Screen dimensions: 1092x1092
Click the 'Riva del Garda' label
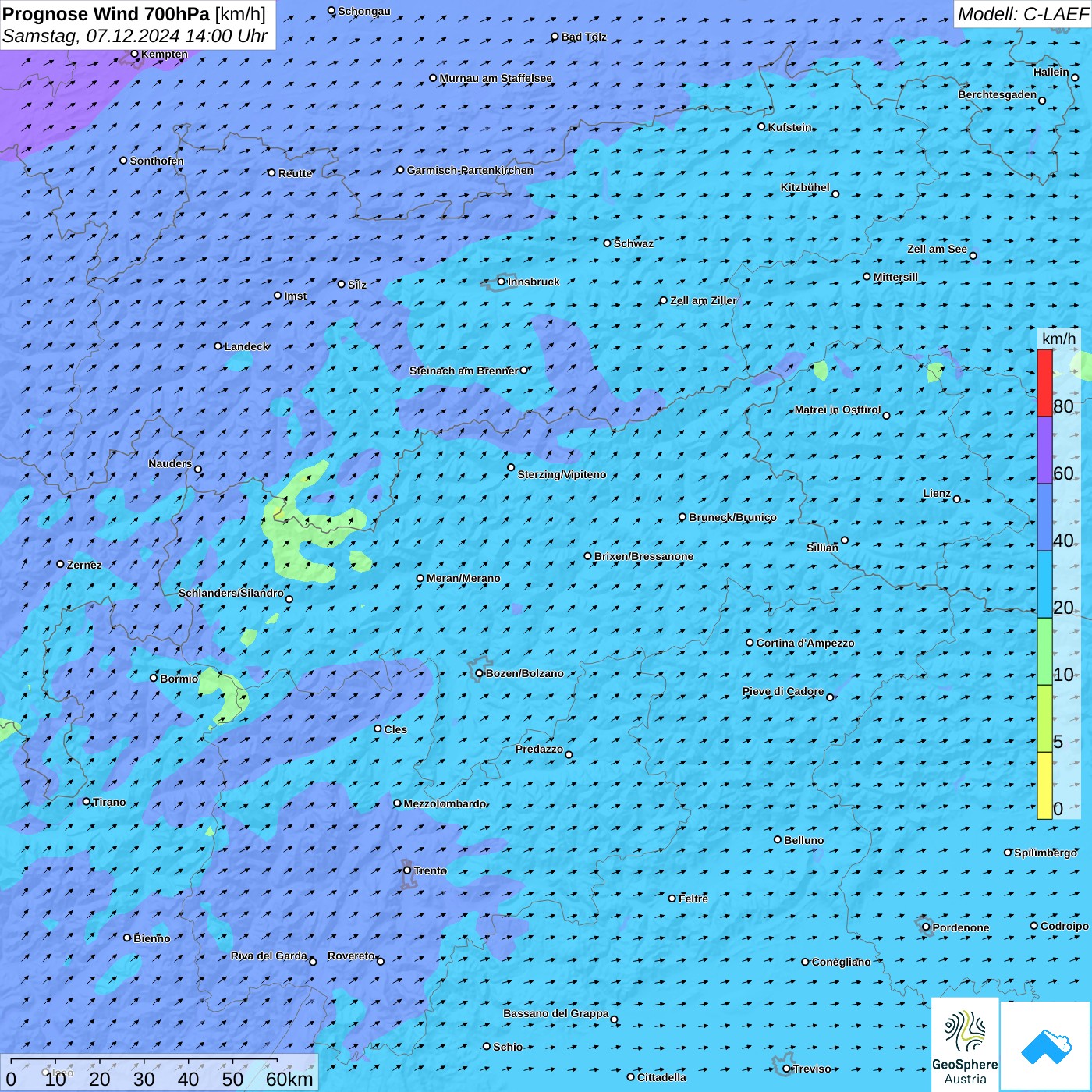(269, 955)
